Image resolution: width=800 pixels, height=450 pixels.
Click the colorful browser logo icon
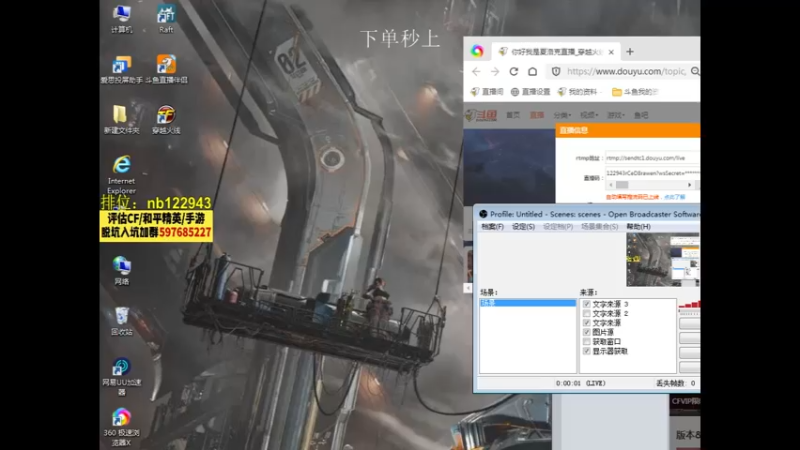click(x=477, y=51)
